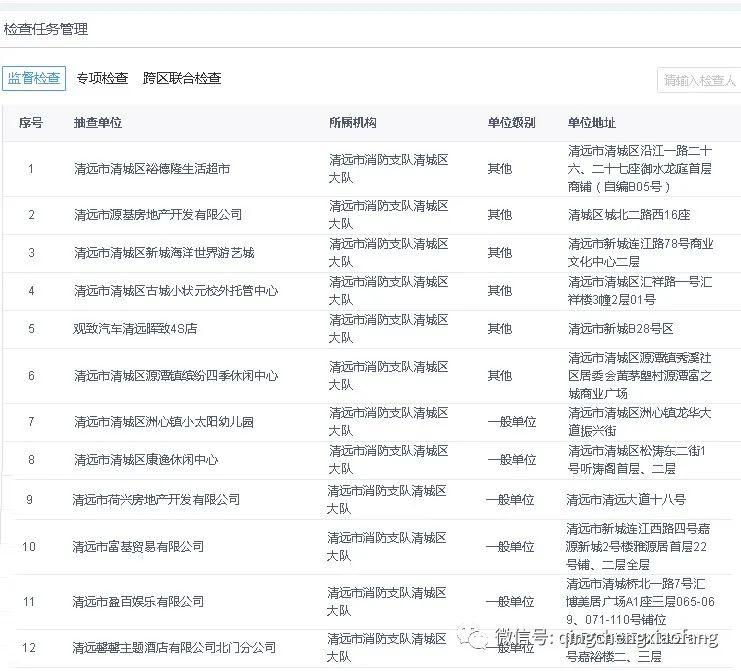Click the 单位地址 column header

[592, 123]
